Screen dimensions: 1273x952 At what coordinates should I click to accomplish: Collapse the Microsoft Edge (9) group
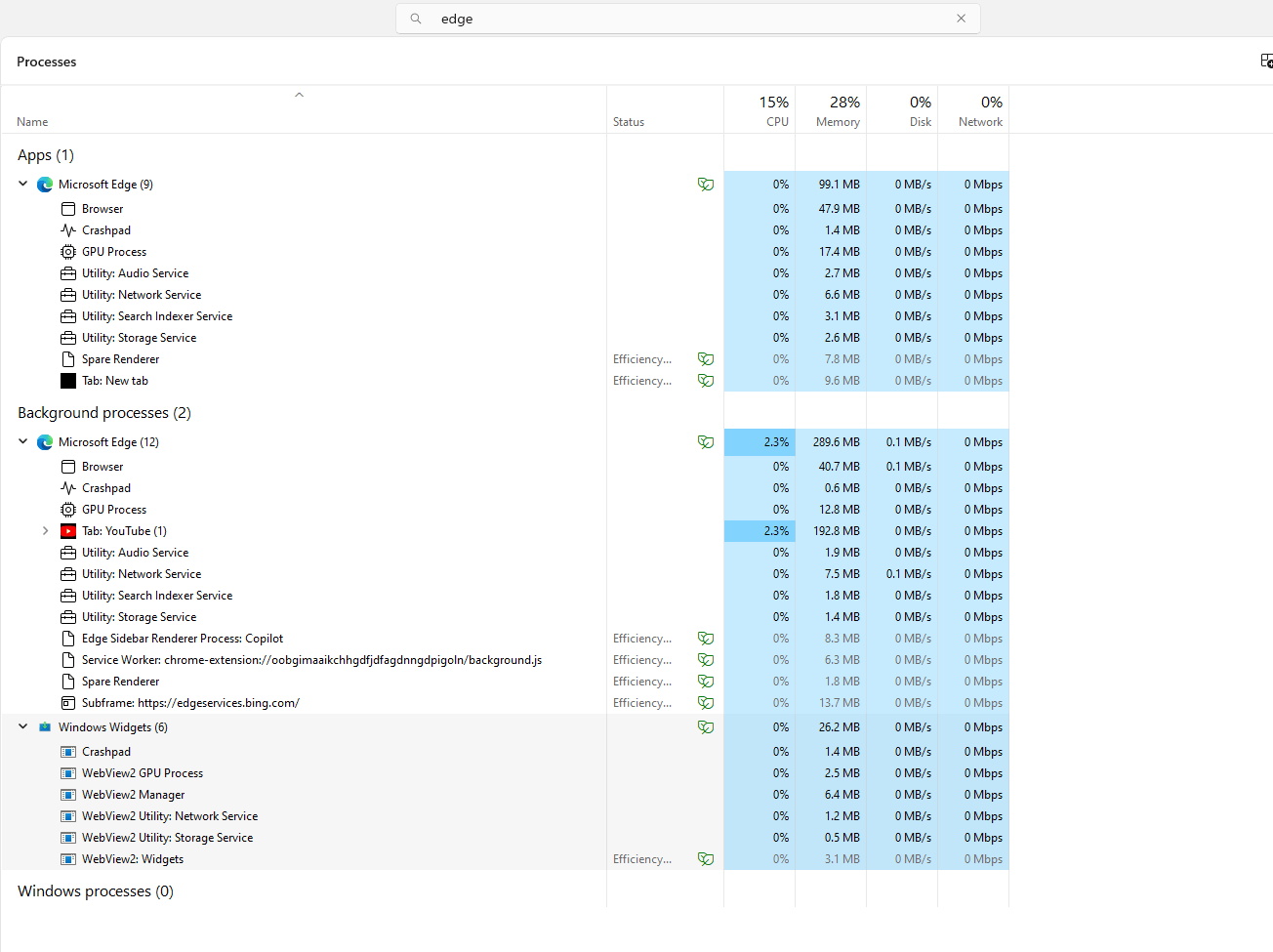pos(23,184)
